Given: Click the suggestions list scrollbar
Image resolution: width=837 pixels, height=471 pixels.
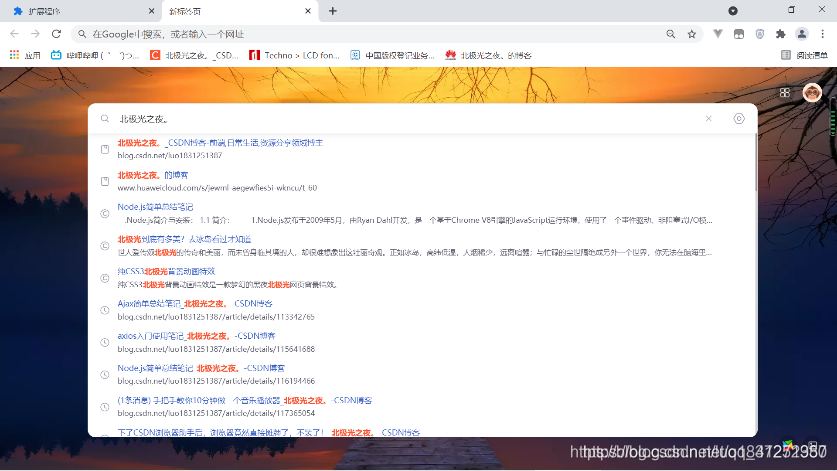Looking at the screenshot, I should 755,163.
